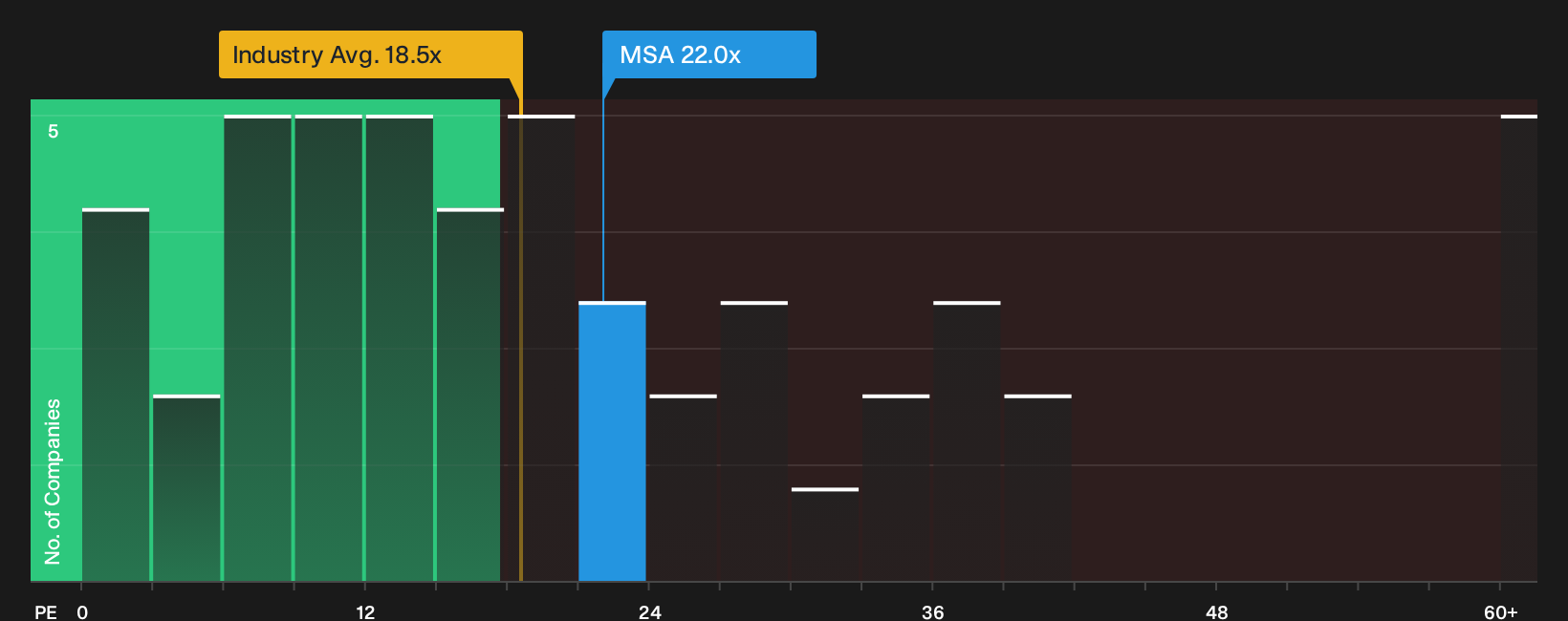This screenshot has height=621, width=1568.
Task: Select the first green bar starting at PE 0
Action: (116, 395)
